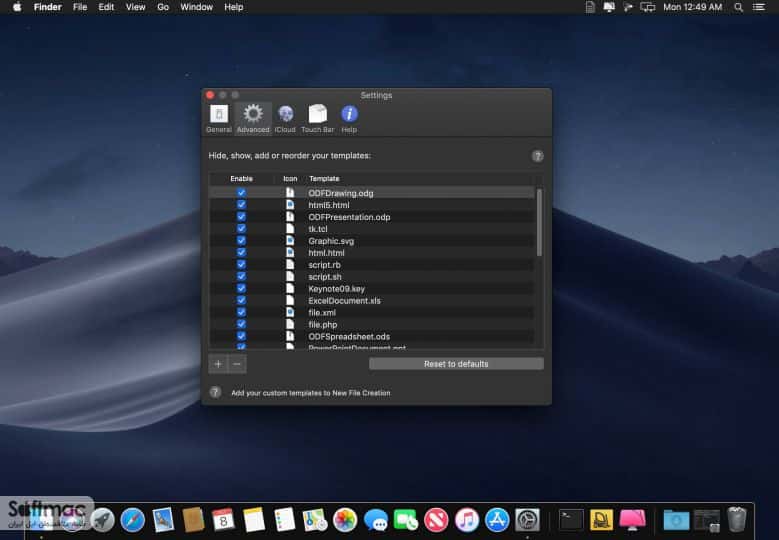
Task: Select the Keynote09.key template name
Action: coord(336,289)
